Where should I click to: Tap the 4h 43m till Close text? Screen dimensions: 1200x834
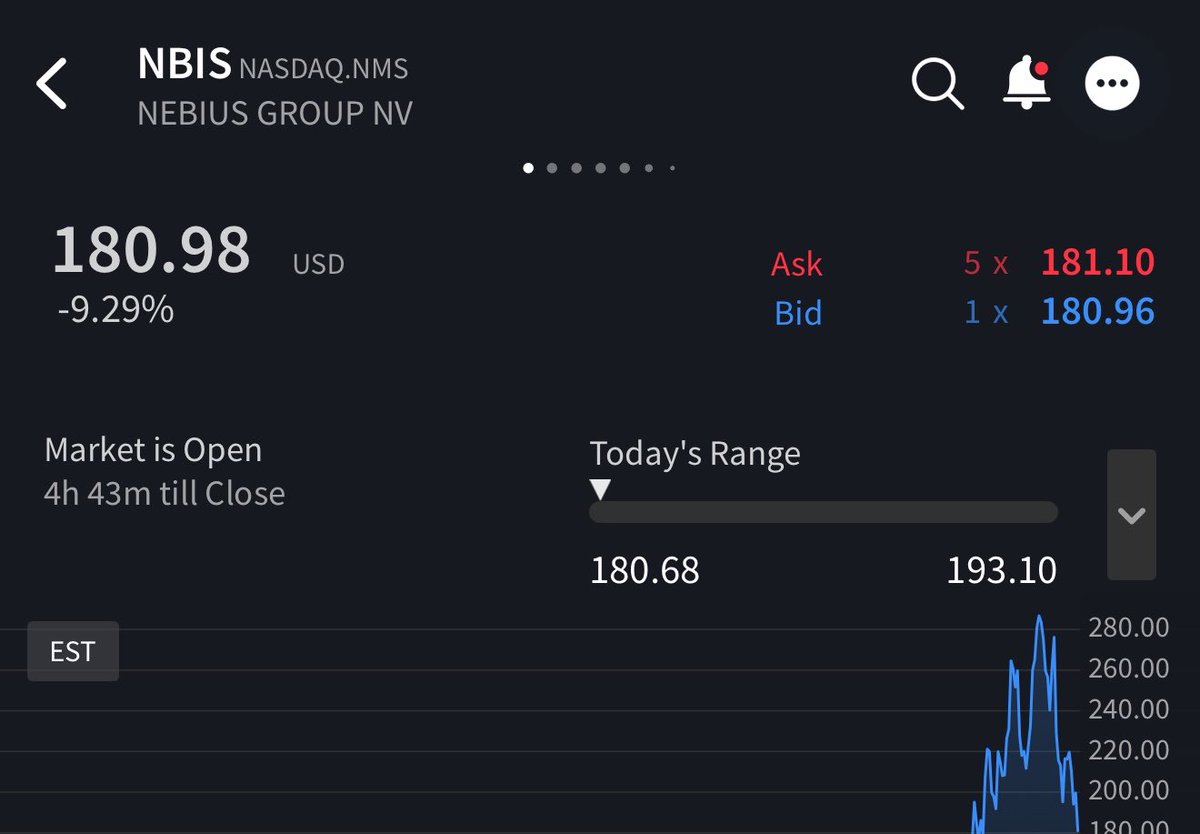165,493
